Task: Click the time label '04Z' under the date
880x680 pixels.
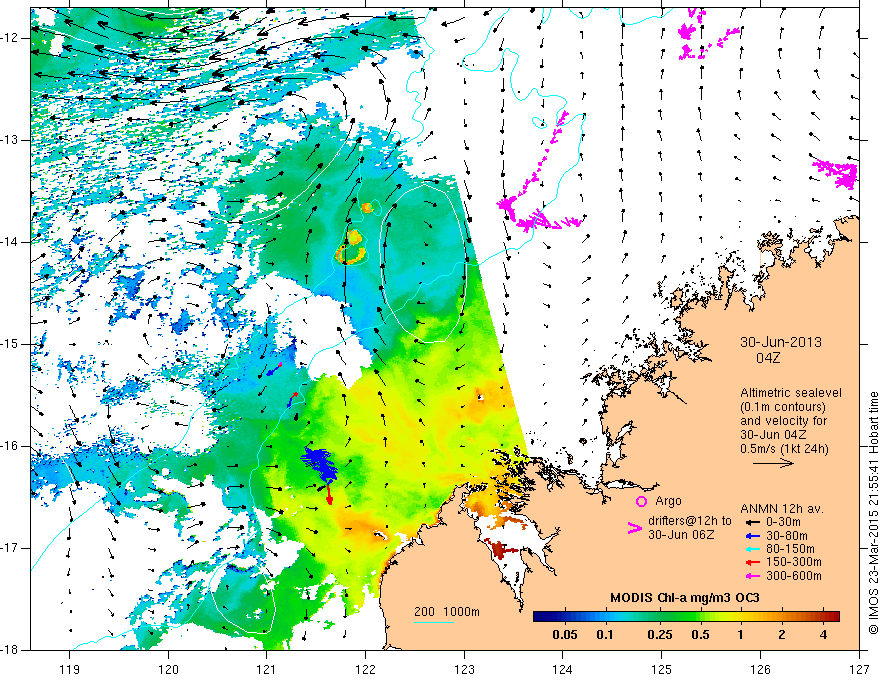Action: [768, 358]
